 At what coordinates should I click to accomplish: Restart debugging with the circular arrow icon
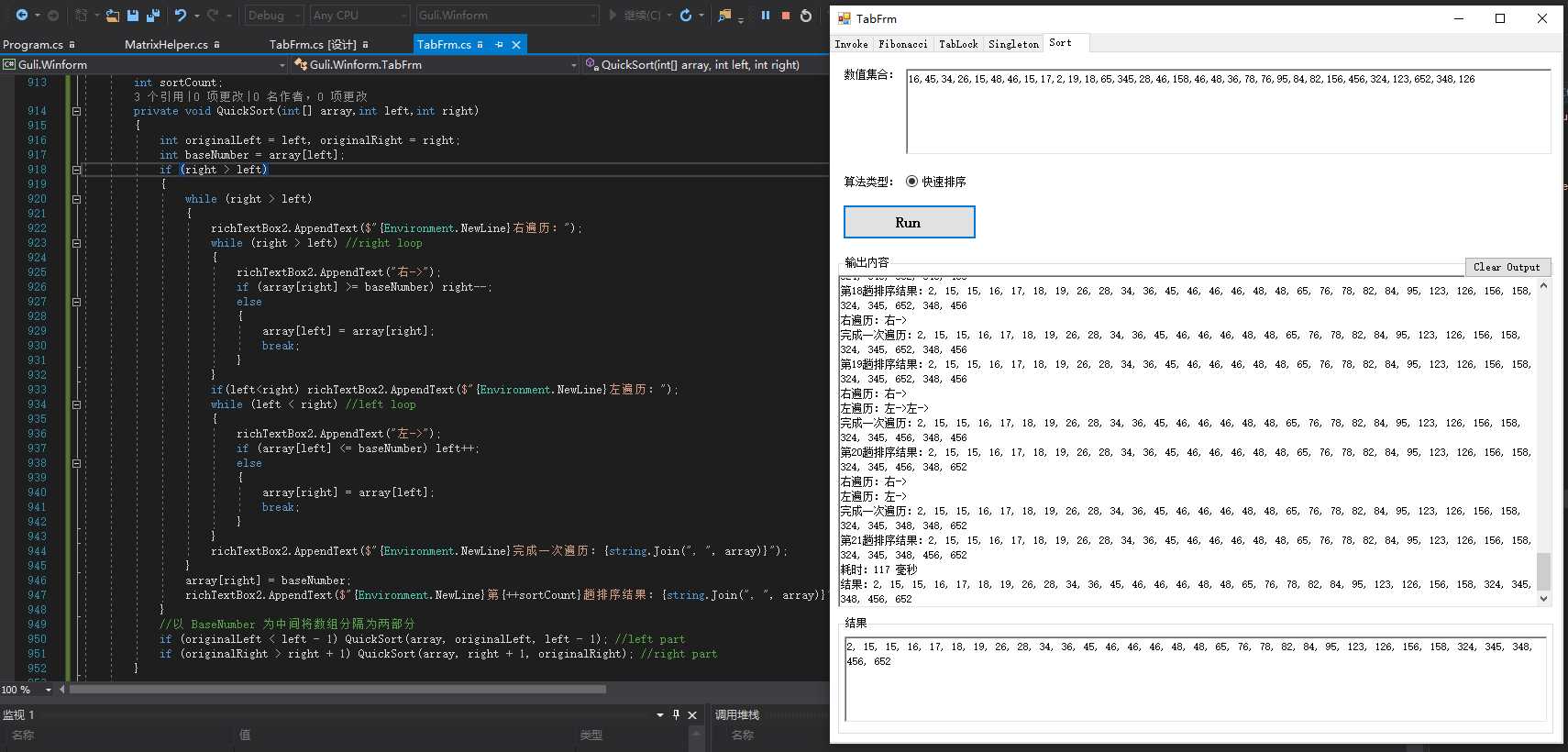(x=806, y=16)
